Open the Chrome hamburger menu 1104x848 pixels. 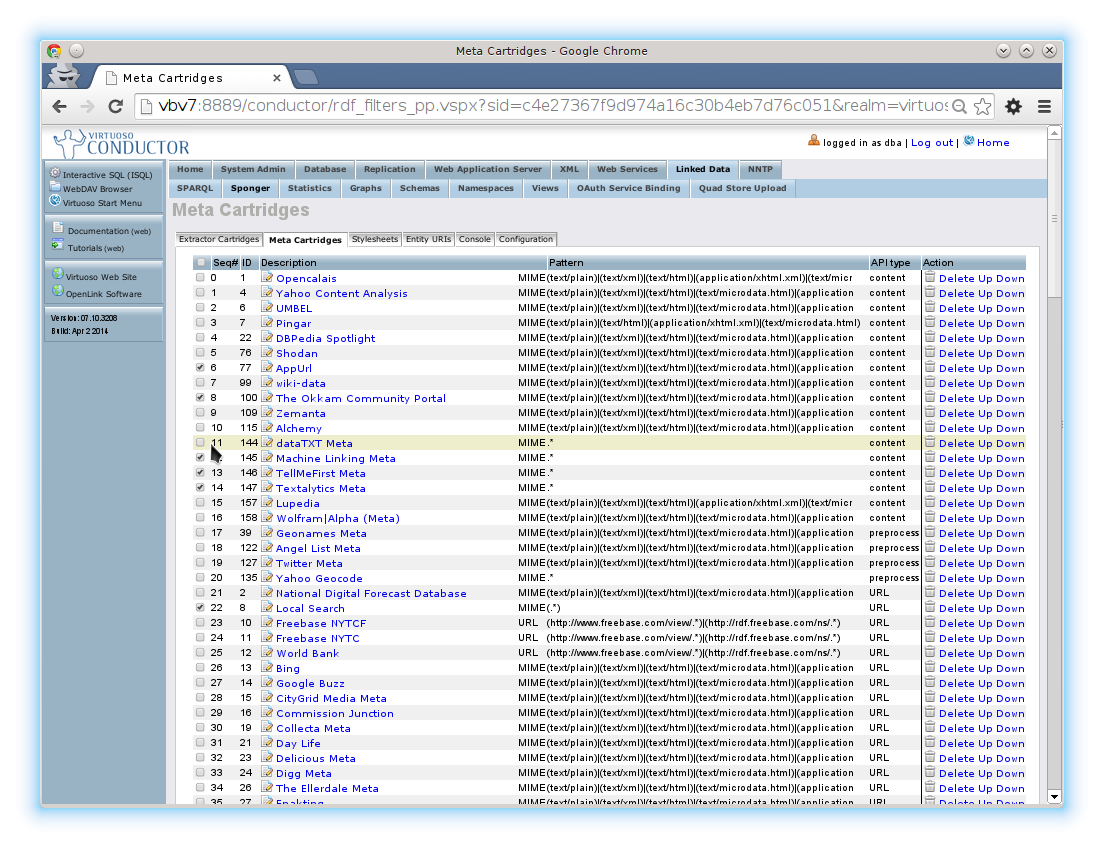pyautogui.click(x=1044, y=106)
